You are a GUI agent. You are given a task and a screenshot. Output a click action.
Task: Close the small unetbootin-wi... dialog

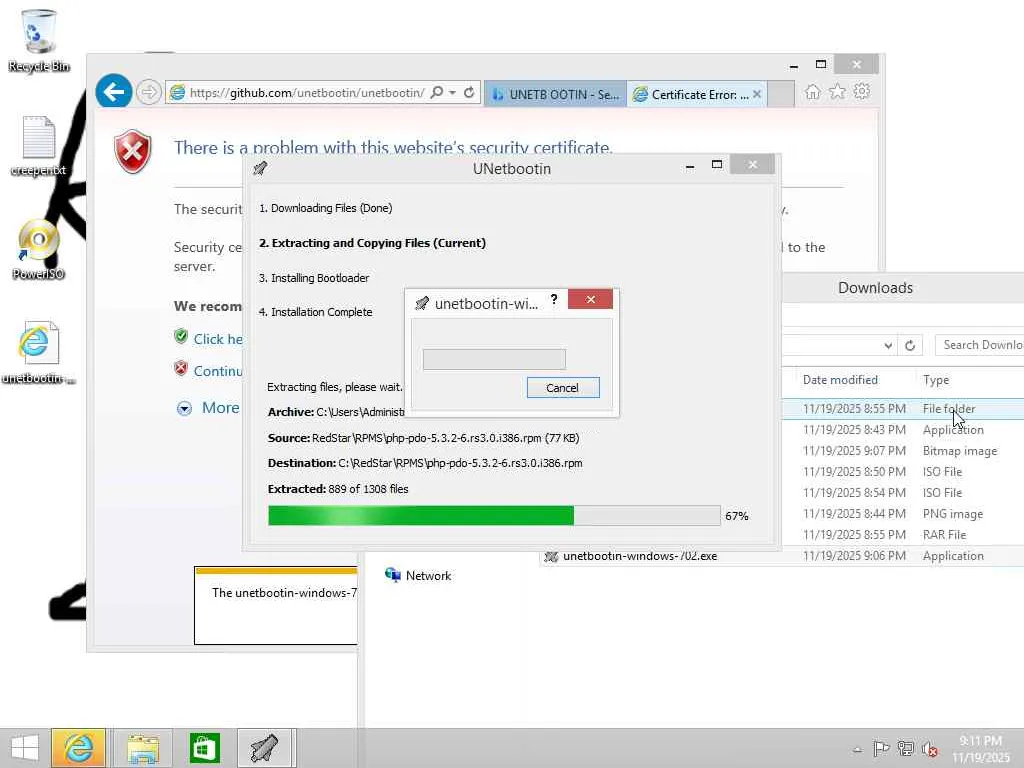pos(590,299)
